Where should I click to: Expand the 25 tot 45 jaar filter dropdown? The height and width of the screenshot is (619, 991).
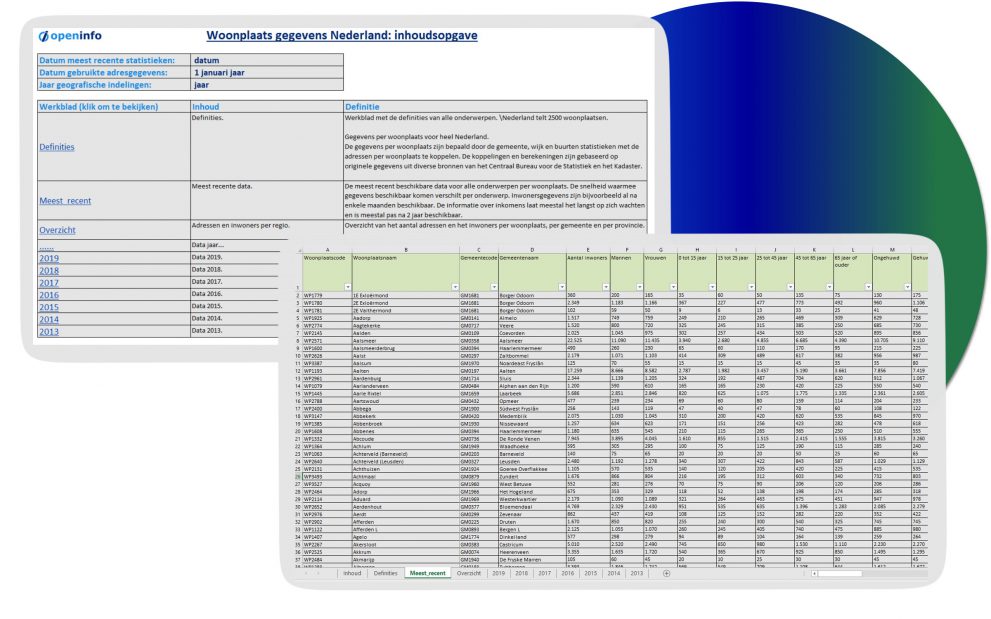[791, 287]
